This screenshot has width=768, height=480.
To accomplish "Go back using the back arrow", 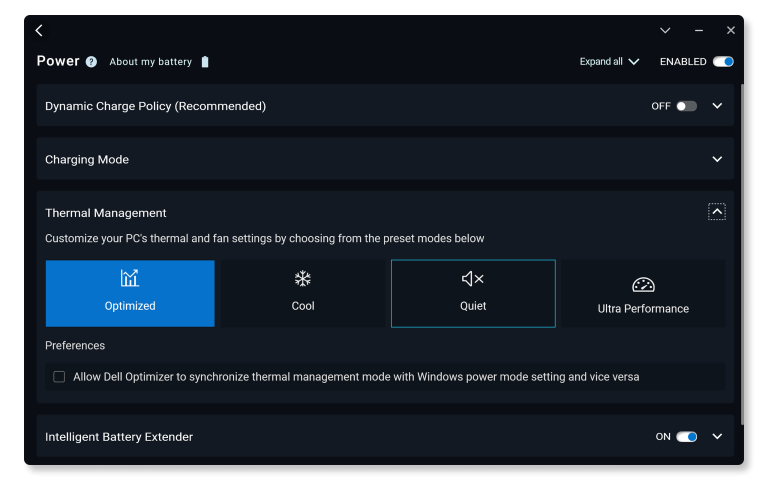I will click(x=39, y=30).
